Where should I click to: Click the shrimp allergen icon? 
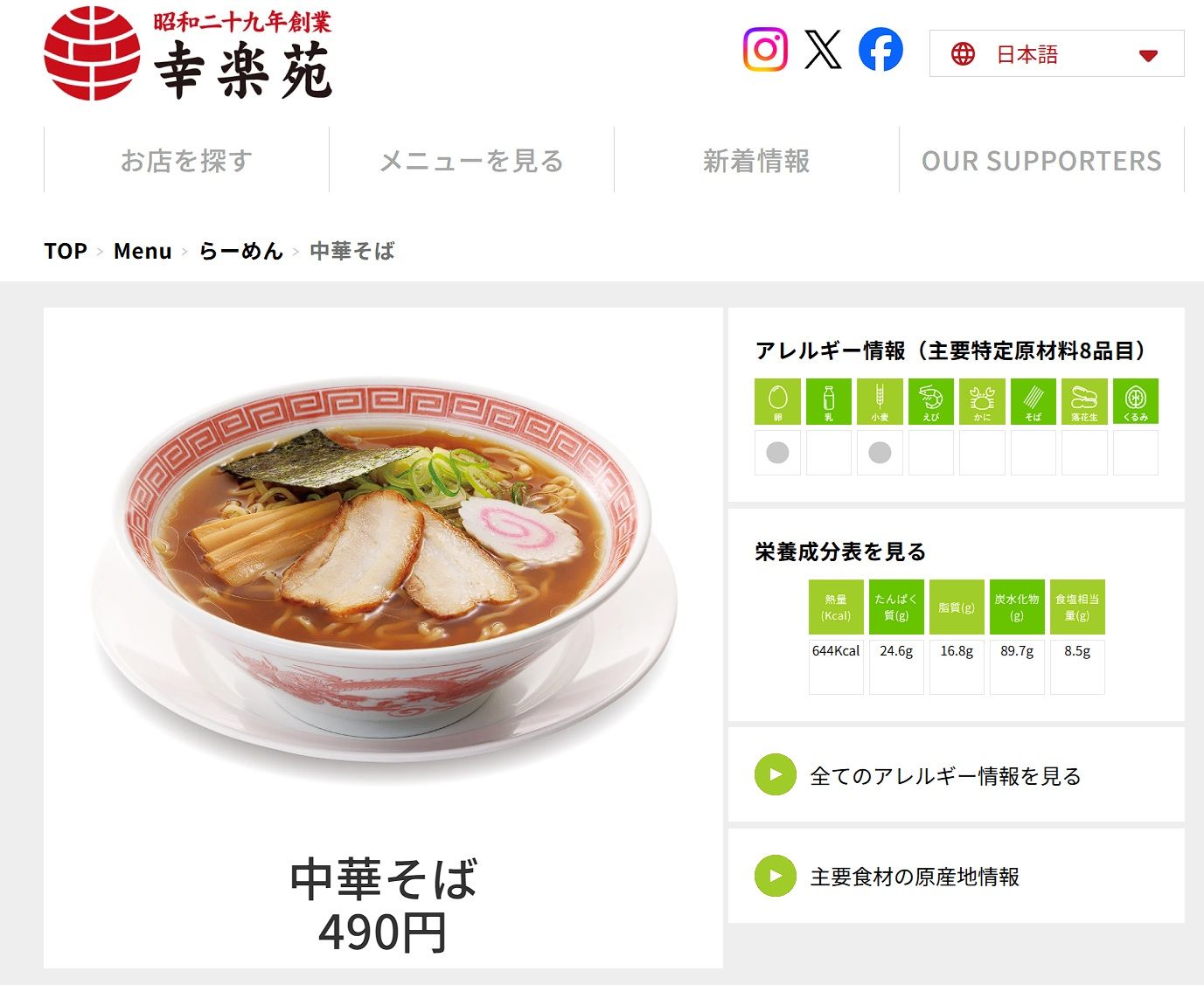pyautogui.click(x=931, y=401)
